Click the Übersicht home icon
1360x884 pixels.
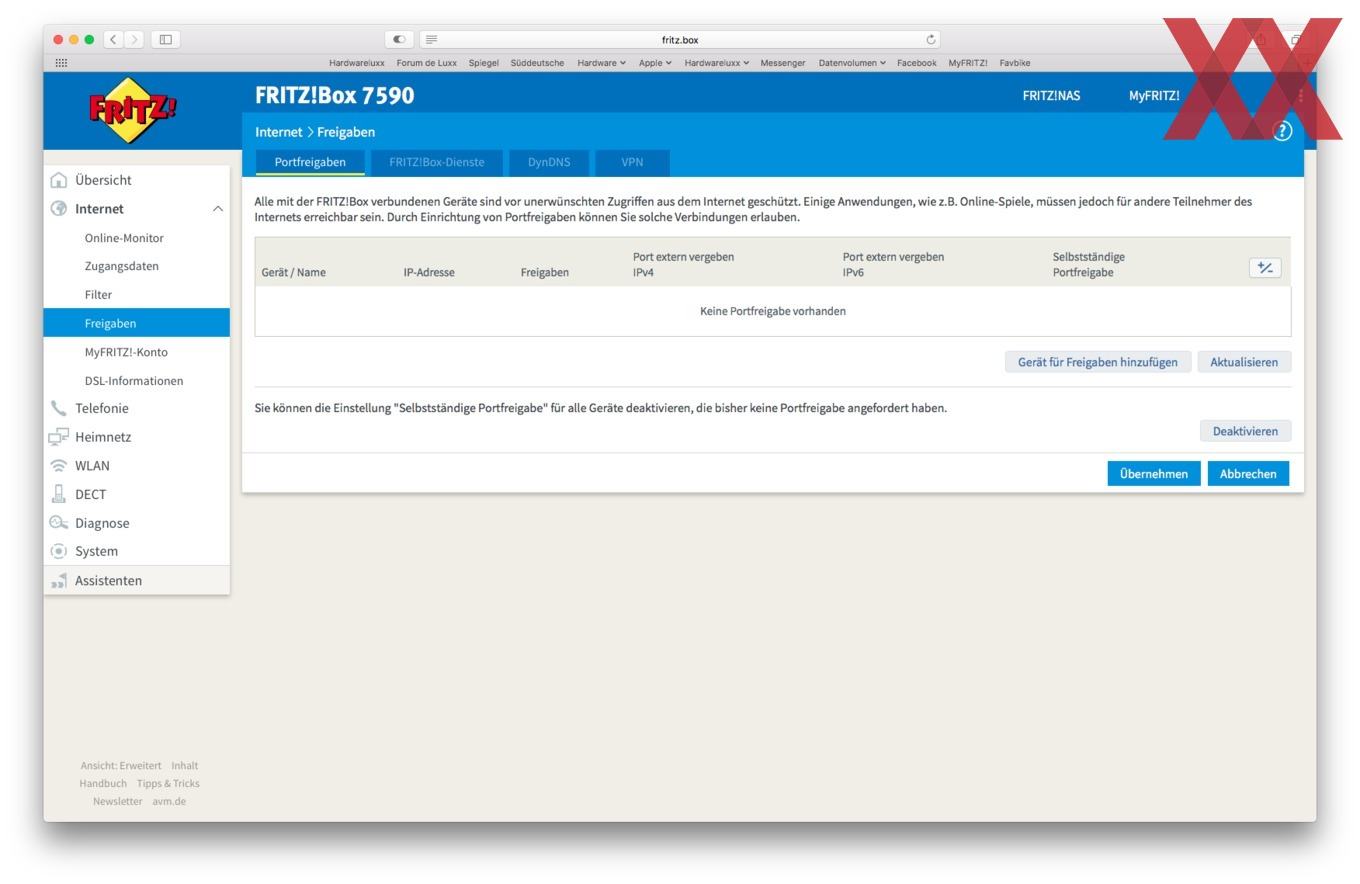(x=59, y=180)
